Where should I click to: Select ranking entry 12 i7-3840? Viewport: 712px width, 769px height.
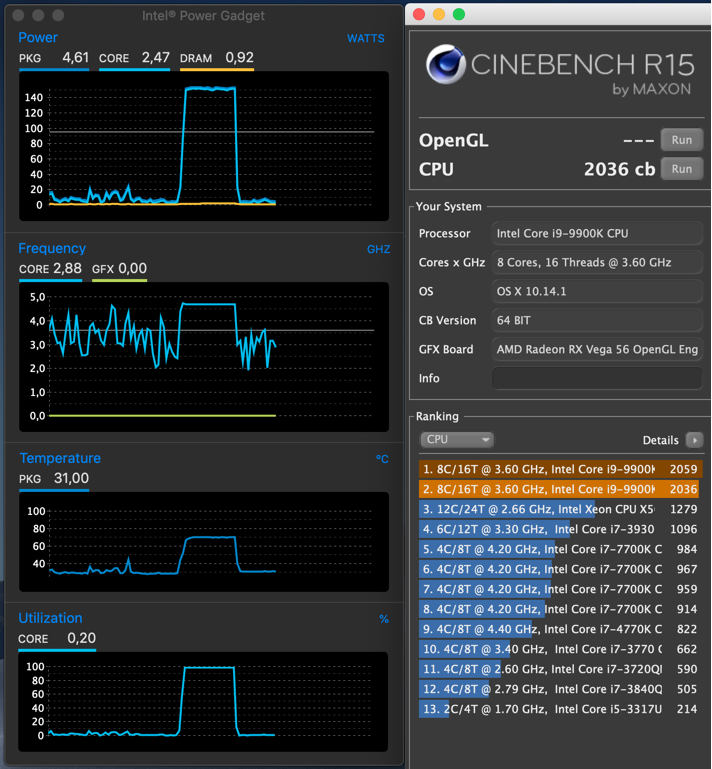pyautogui.click(x=560, y=689)
